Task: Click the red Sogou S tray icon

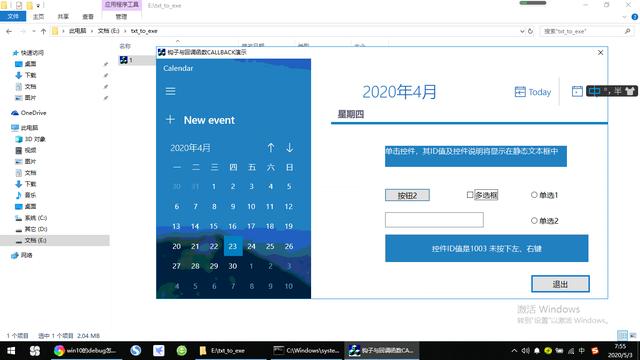Action: point(595,351)
